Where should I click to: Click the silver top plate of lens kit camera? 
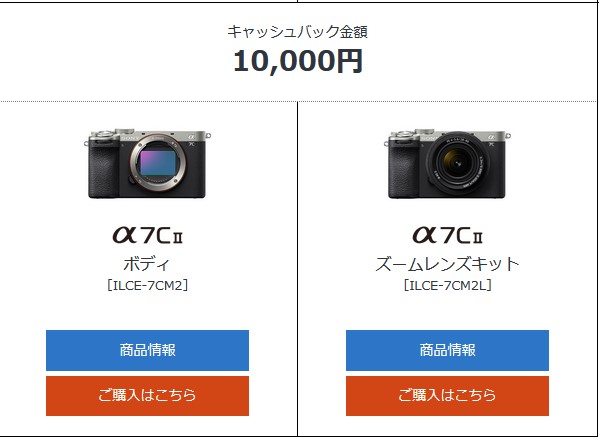tap(447, 136)
